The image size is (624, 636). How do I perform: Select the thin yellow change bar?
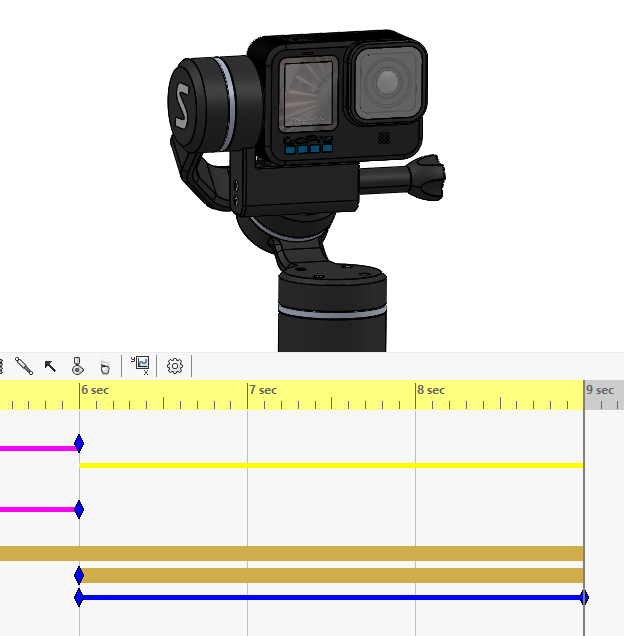[330, 465]
